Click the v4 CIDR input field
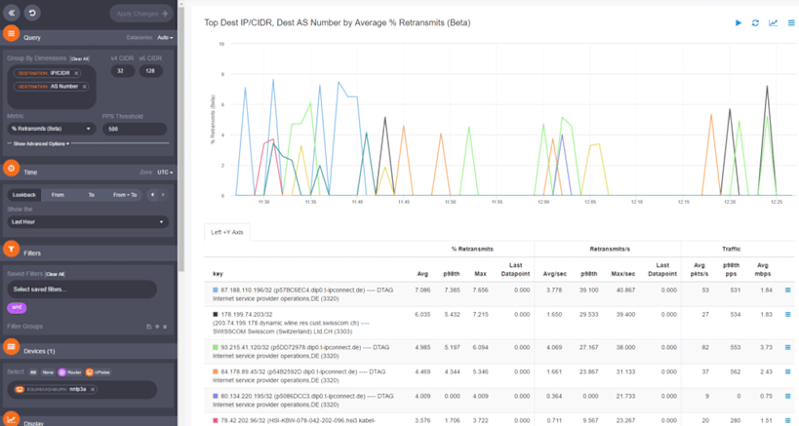Viewport: 799px width, 426px height. point(123,71)
